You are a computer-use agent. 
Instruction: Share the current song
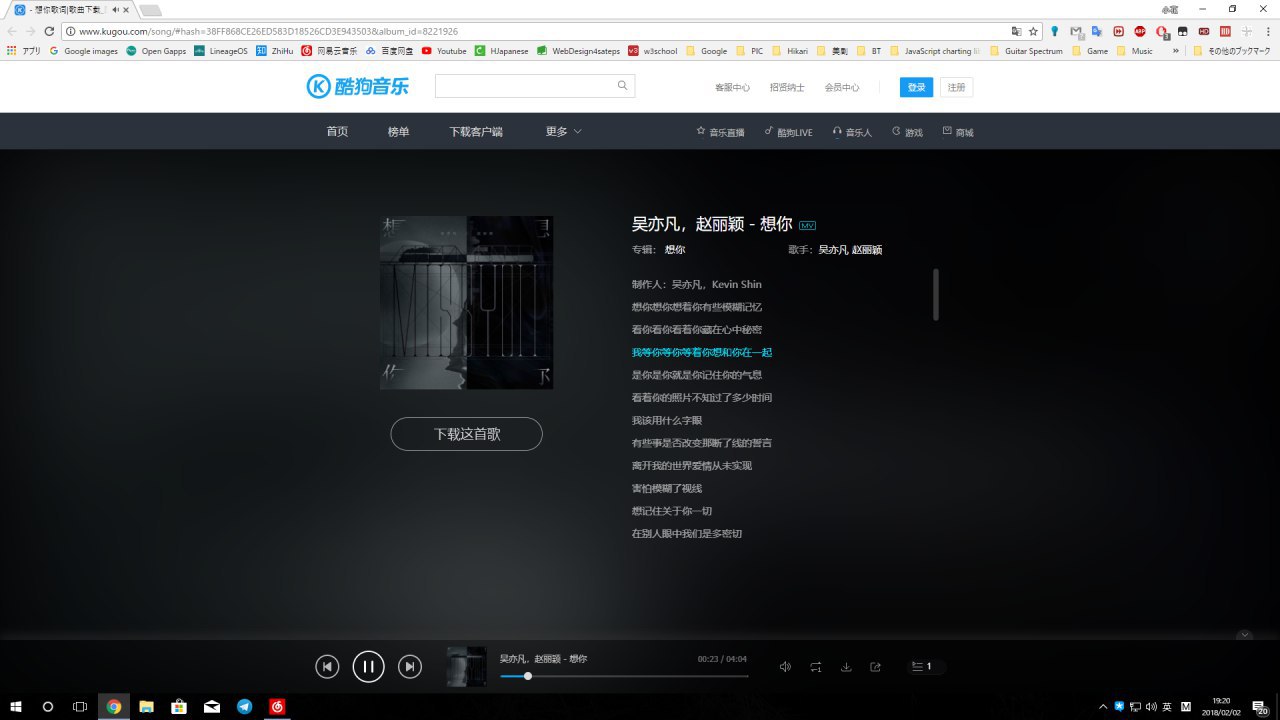(876, 667)
